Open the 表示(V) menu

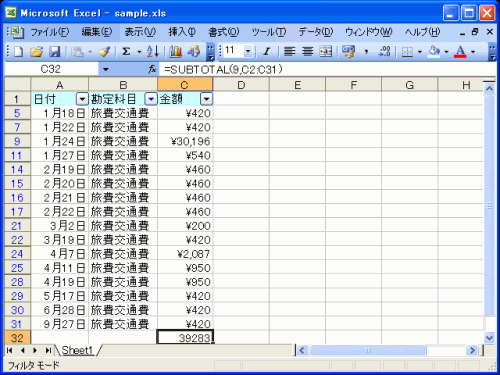click(140, 32)
